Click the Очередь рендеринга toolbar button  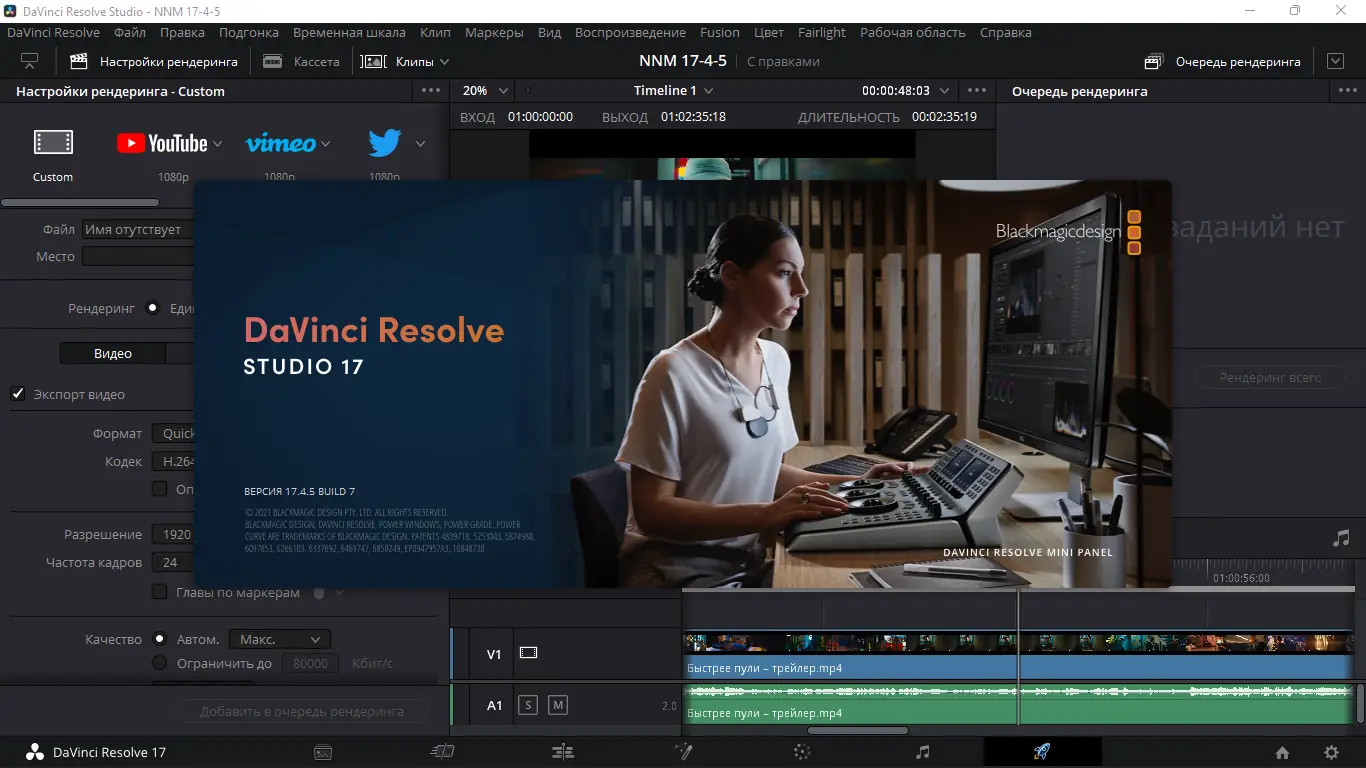pos(1223,61)
